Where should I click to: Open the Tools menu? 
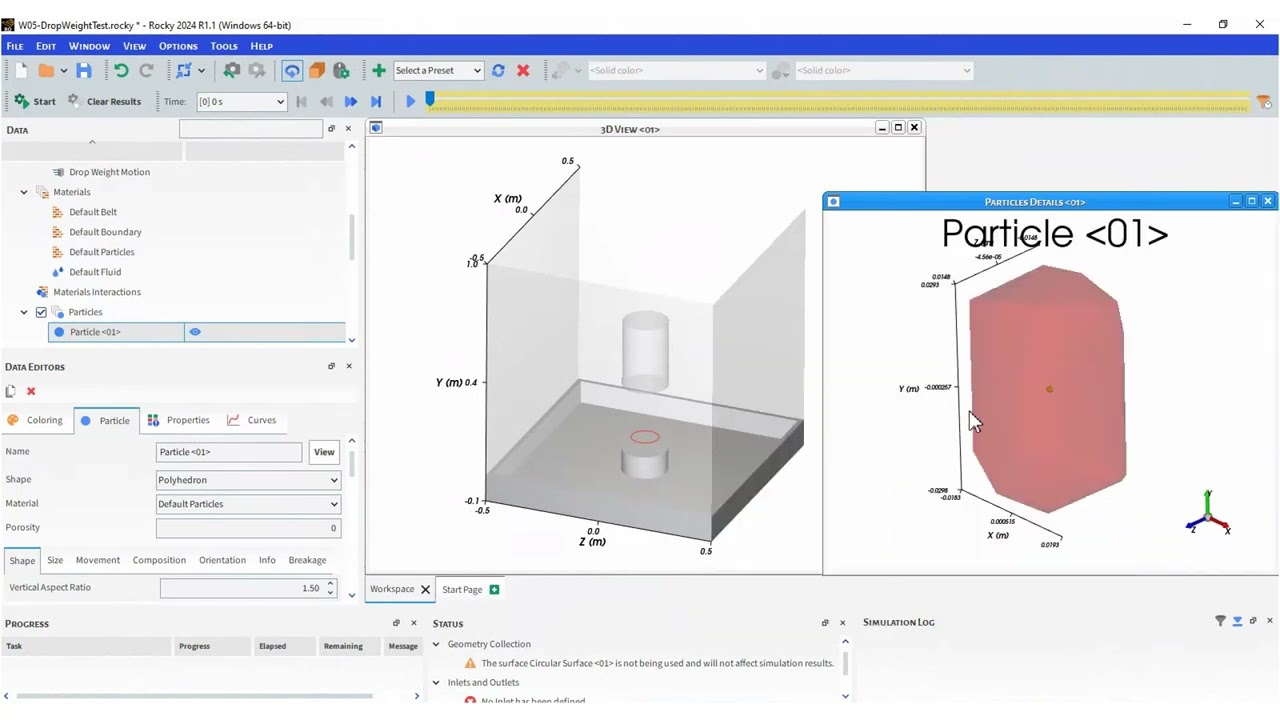coord(224,46)
